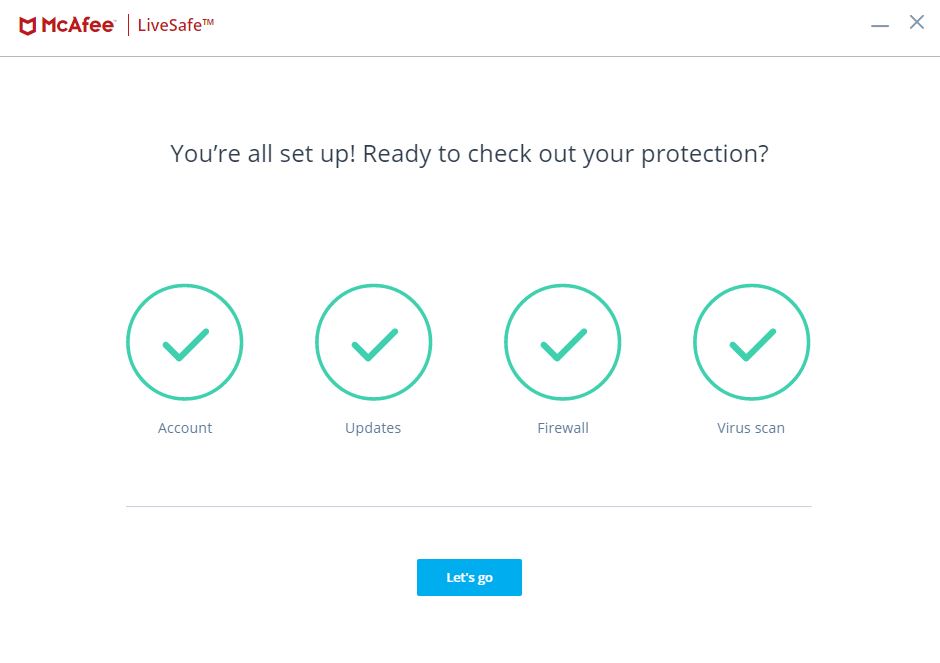940x663 pixels.
Task: Choose the Virus scan checkmark circle
Action: click(751, 342)
